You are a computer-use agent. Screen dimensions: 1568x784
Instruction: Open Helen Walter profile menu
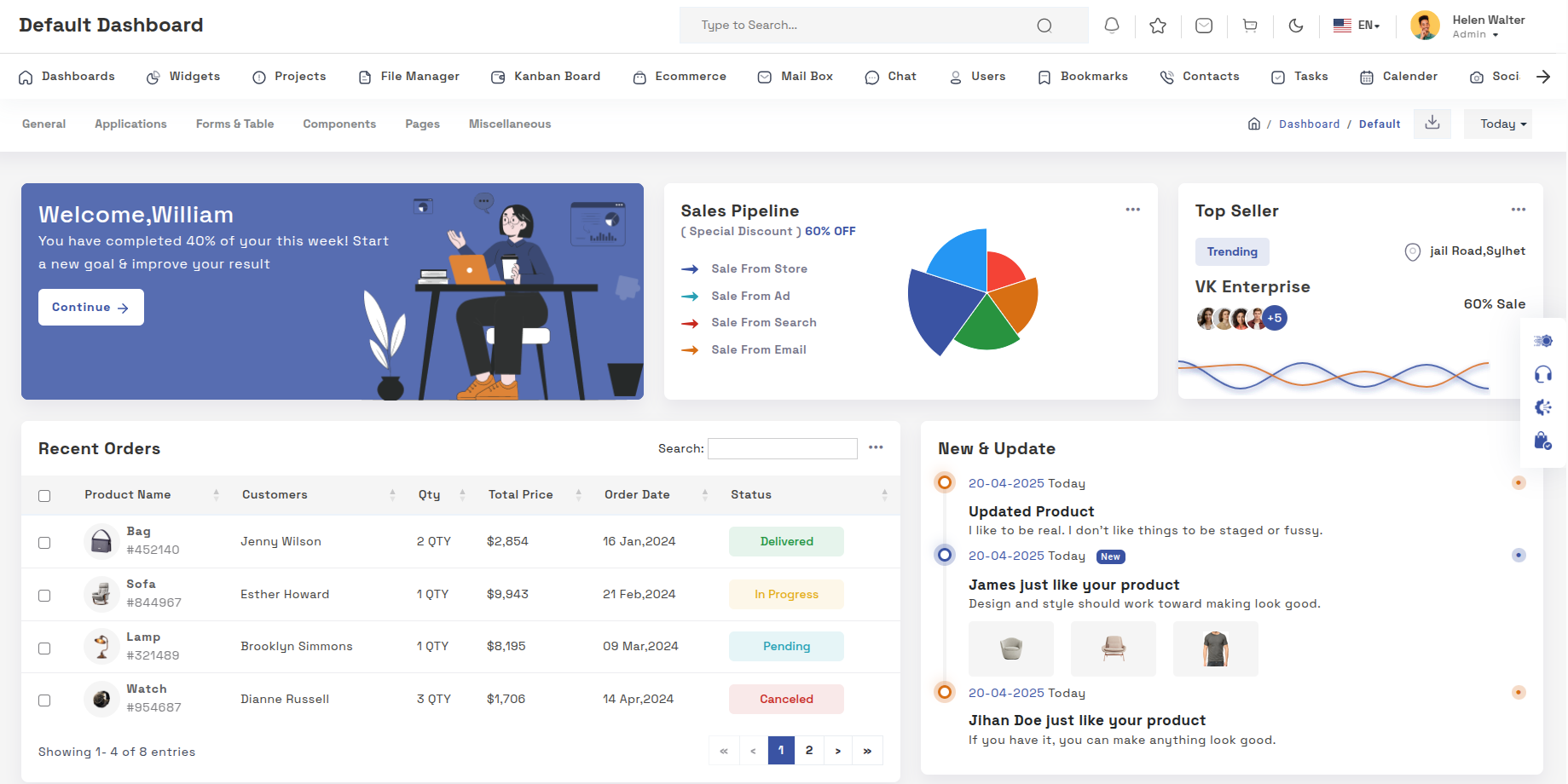[1488, 26]
